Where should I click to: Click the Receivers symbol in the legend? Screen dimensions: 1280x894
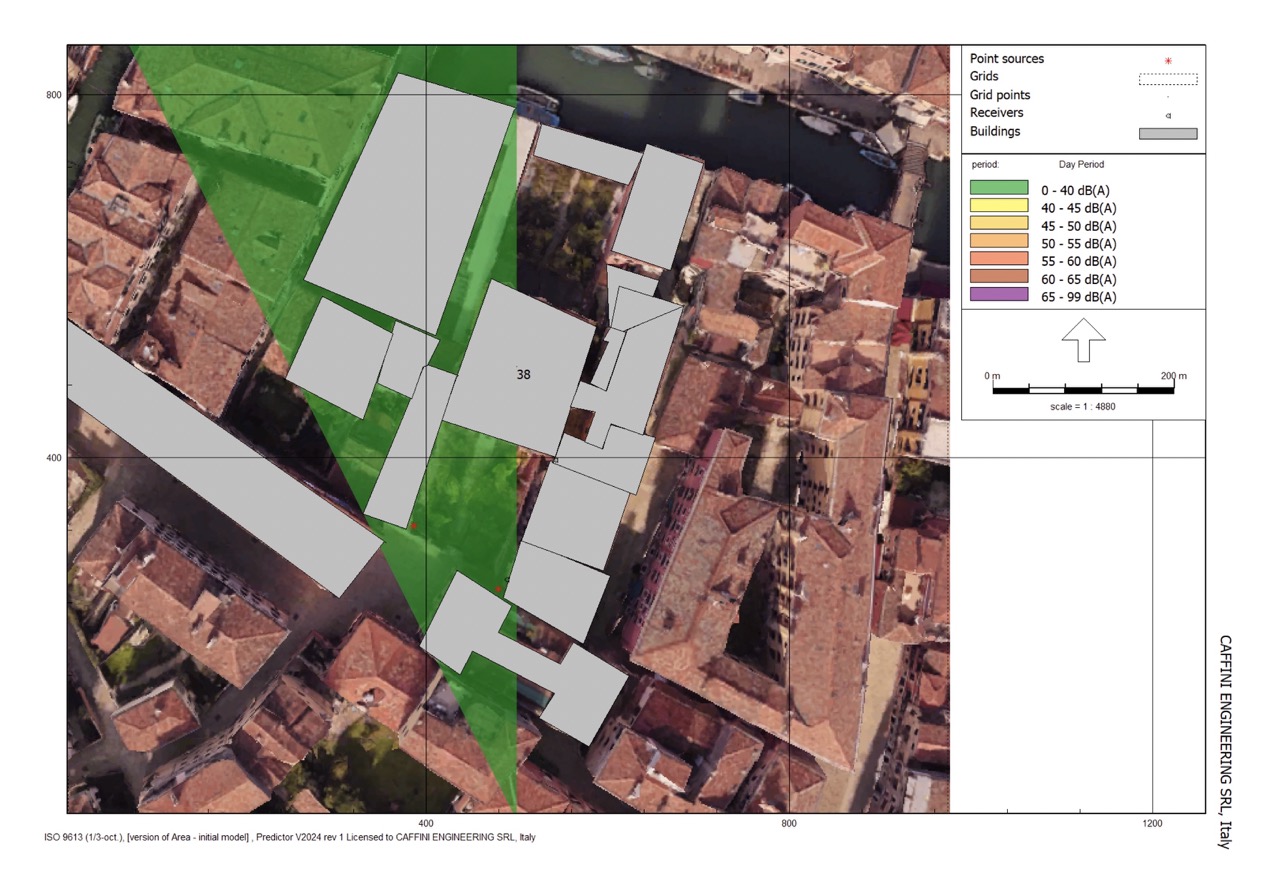click(1167, 116)
